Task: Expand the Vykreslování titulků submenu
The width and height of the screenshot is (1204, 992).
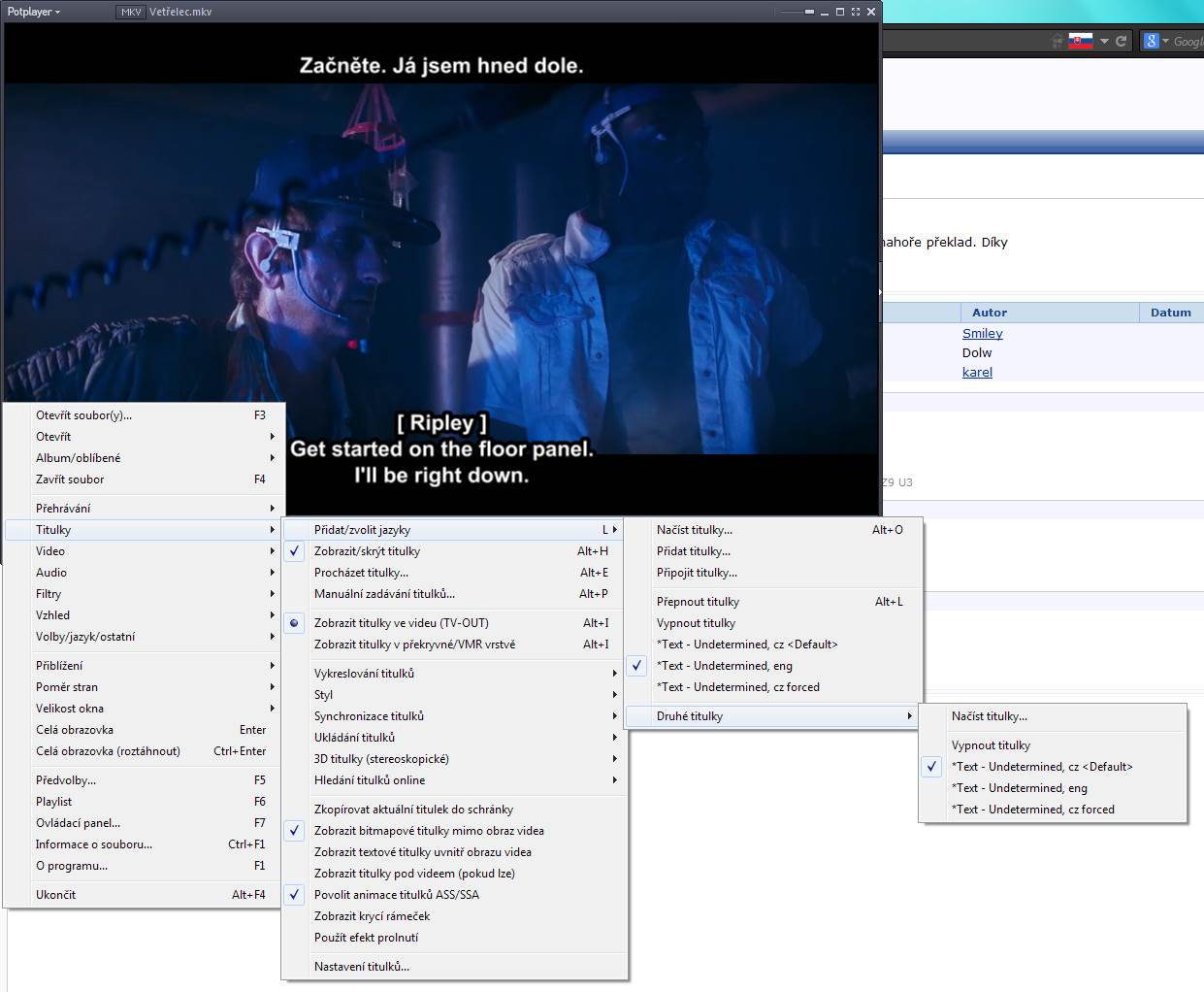Action: pyautogui.click(x=364, y=674)
